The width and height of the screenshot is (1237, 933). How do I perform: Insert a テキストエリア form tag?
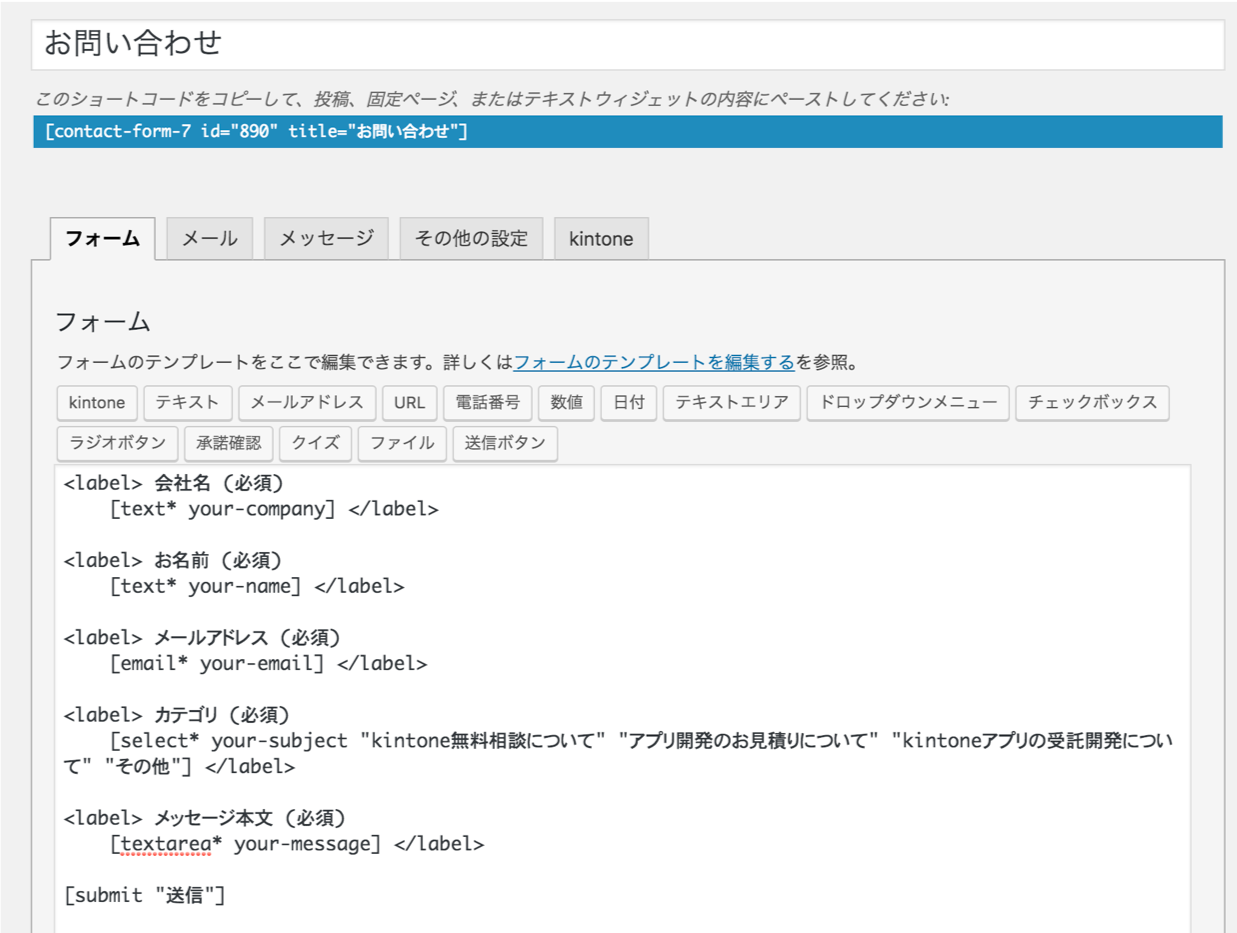731,403
